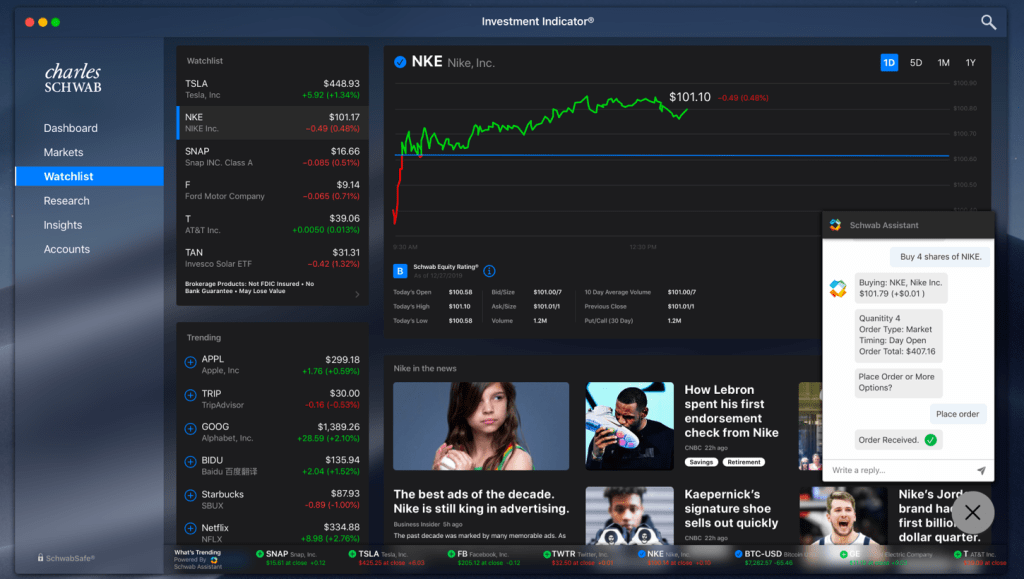
Task: Open Nike's Jordan brand article headline
Action: (x=939, y=516)
